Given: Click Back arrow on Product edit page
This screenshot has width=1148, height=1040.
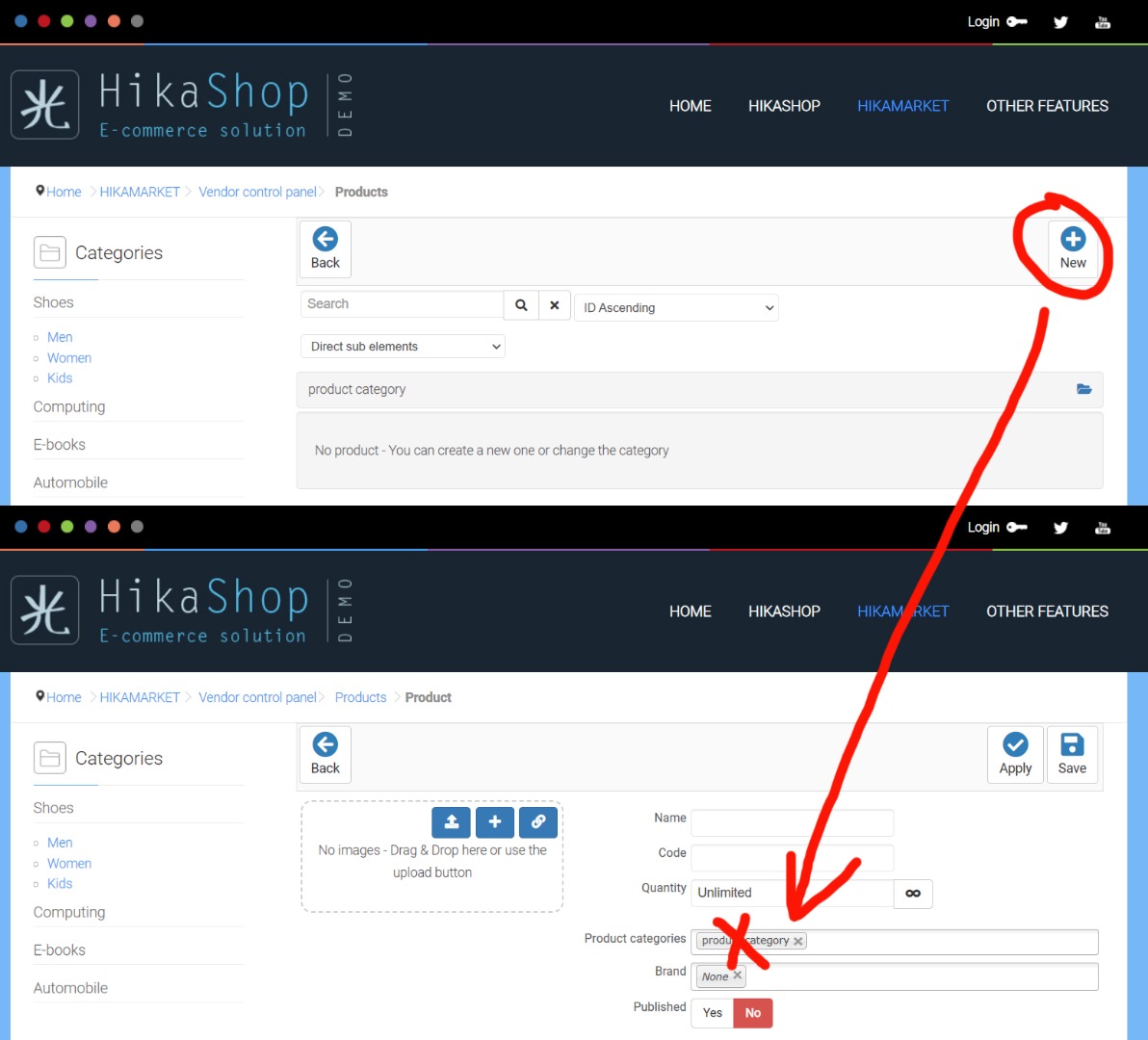Looking at the screenshot, I should (326, 755).
